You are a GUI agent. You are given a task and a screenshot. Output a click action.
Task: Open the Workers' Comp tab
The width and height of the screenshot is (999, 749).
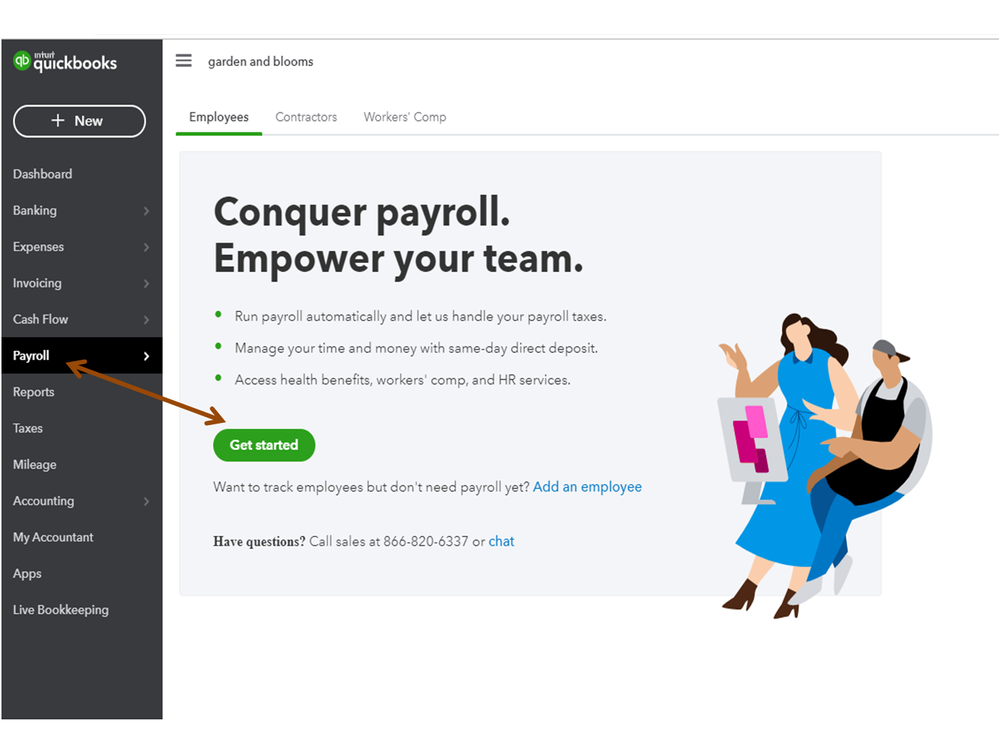tap(405, 117)
